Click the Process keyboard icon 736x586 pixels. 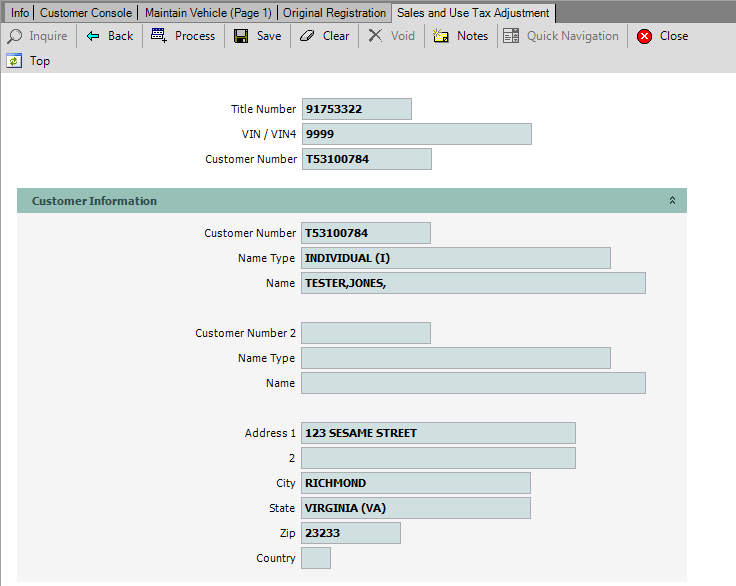tap(159, 36)
